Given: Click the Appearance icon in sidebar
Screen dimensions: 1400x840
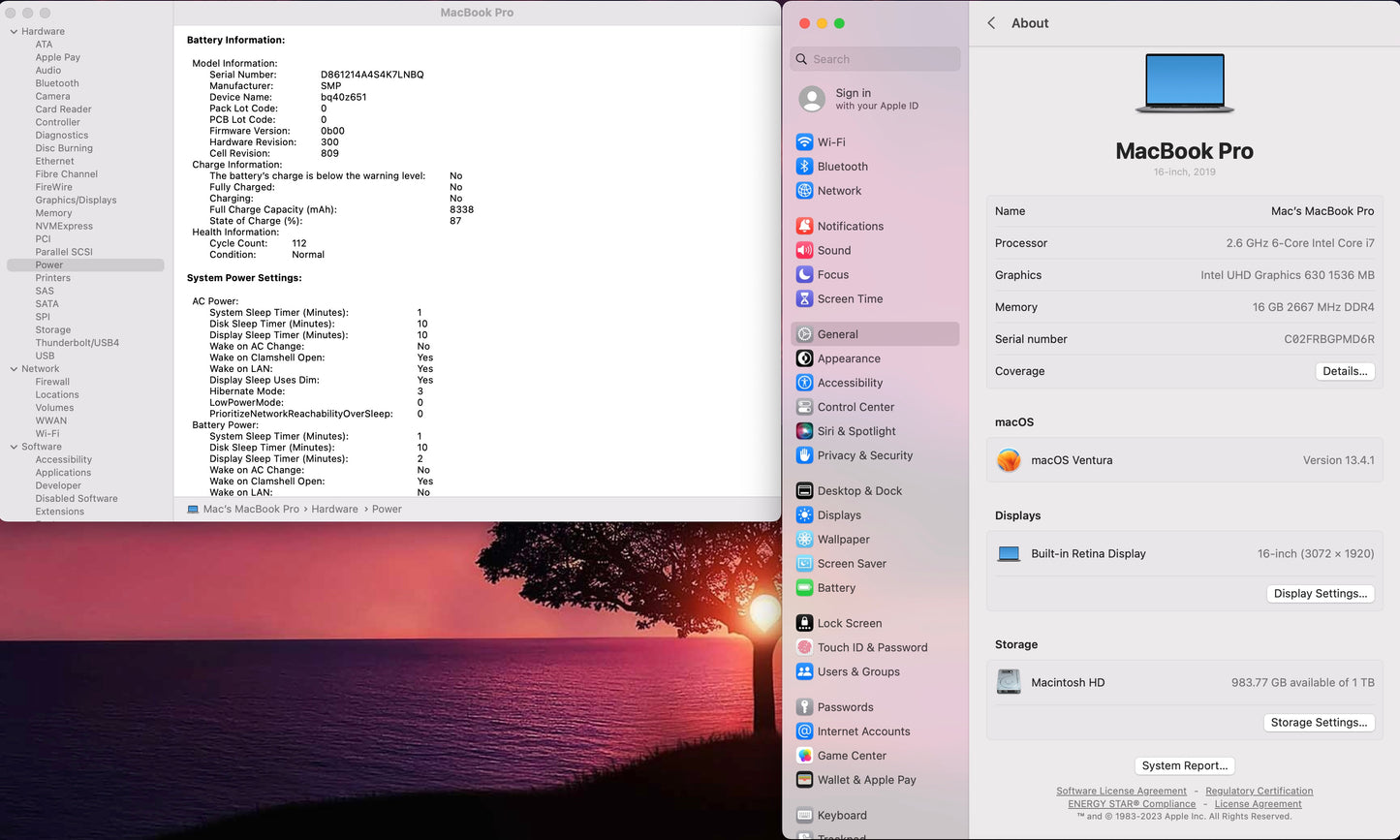Looking at the screenshot, I should pyautogui.click(x=804, y=358).
